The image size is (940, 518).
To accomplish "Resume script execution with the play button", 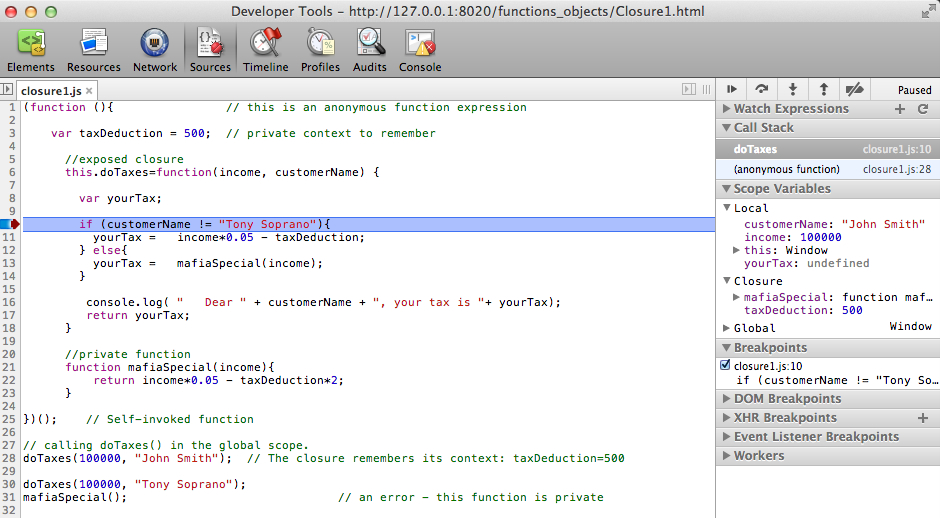I will click(733, 89).
